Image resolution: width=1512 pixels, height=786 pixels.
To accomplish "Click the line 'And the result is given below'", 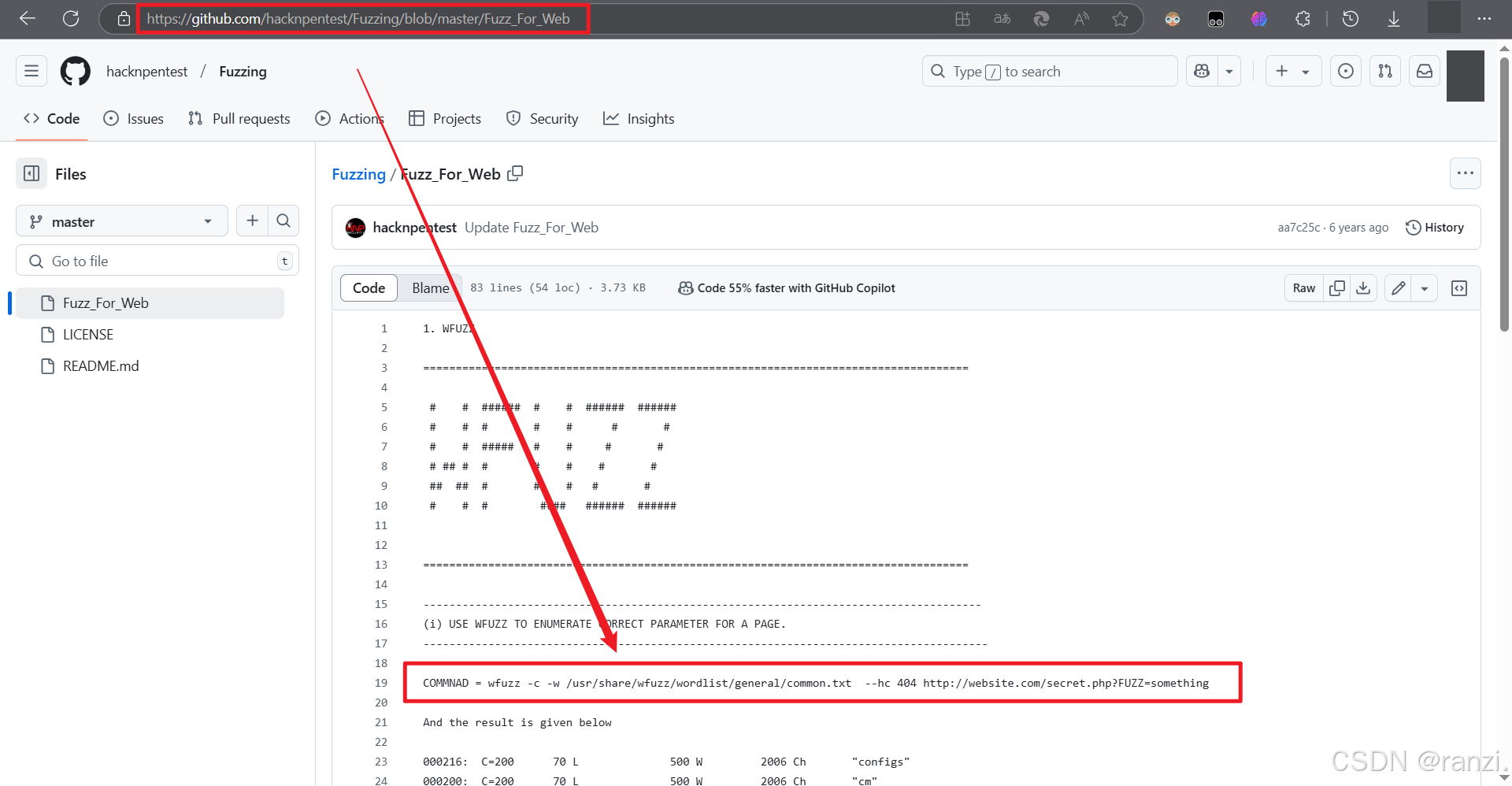I will pos(517,722).
